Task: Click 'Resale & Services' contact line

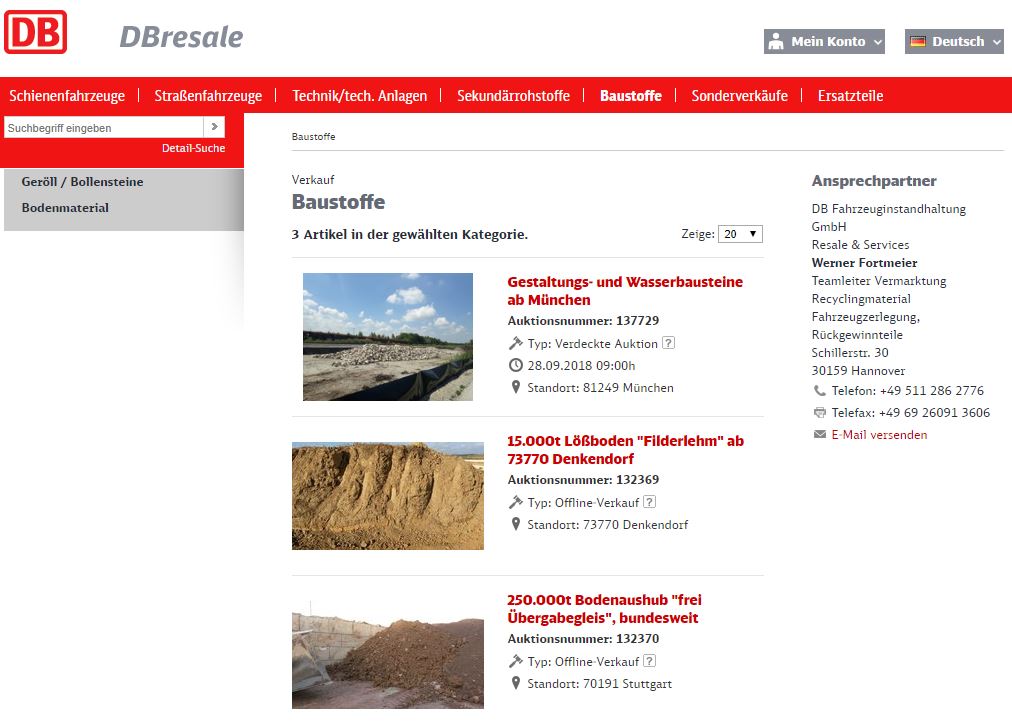Action: (860, 245)
